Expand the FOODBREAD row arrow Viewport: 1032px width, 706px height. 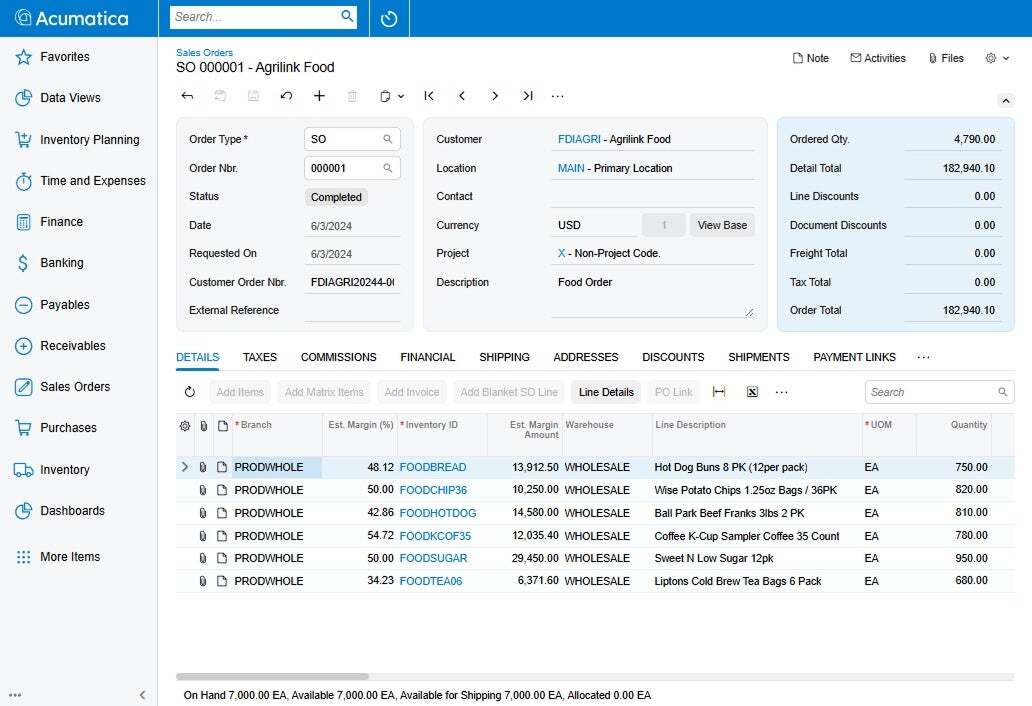[184, 467]
